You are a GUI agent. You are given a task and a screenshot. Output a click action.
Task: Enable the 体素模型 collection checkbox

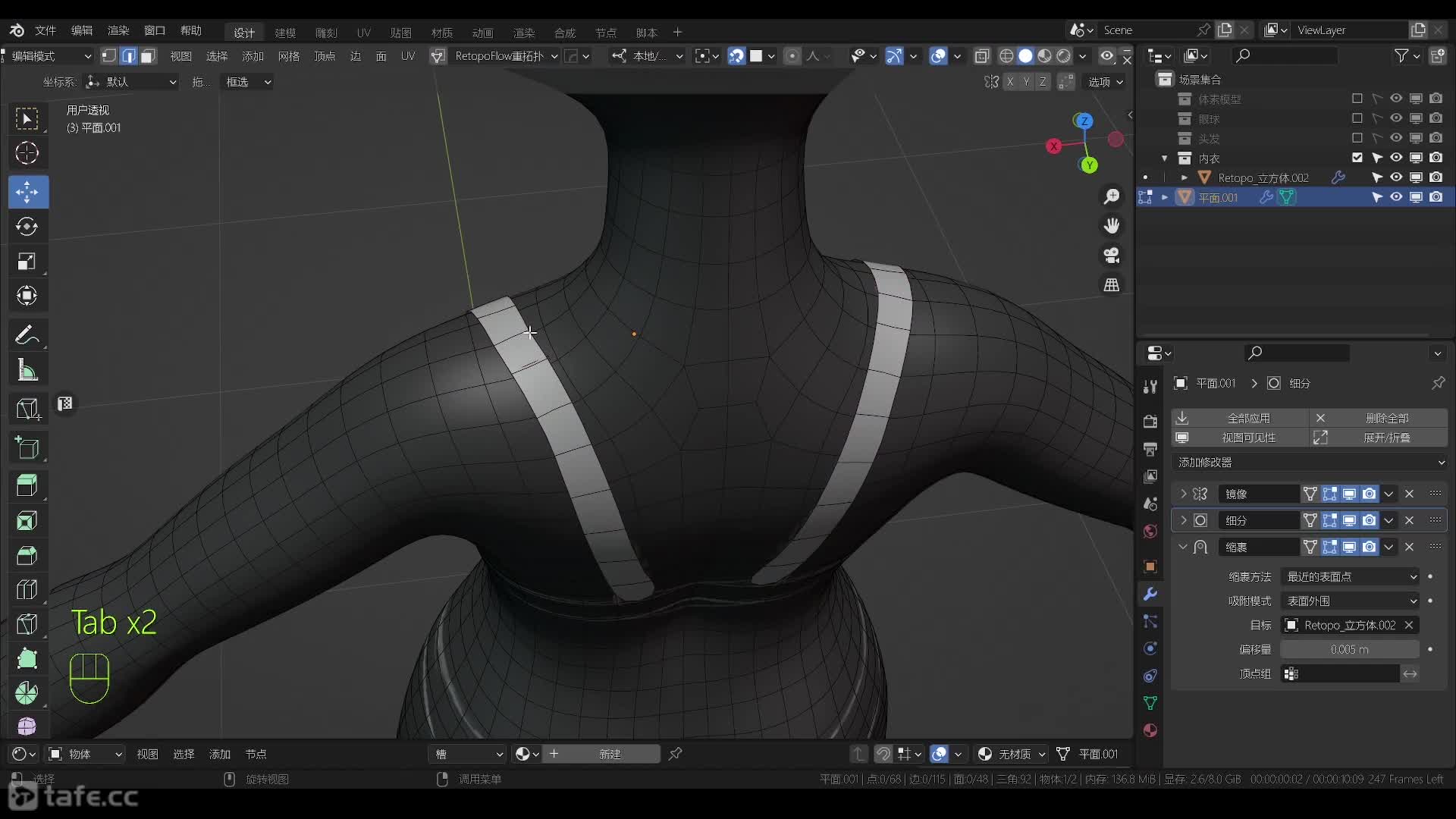coord(1357,99)
